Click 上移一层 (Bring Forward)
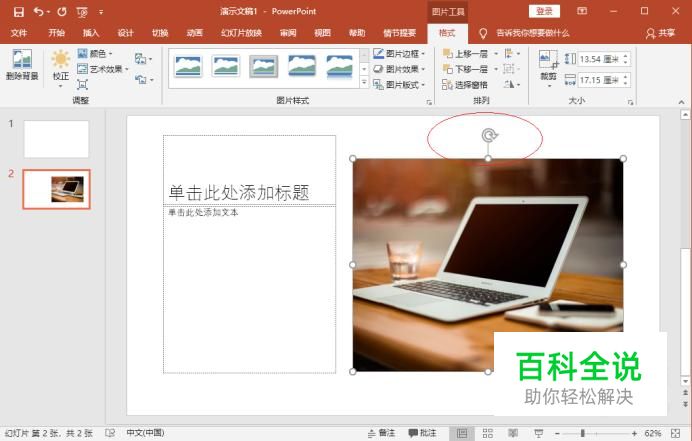Viewport: 692px width, 441px height. point(466,54)
